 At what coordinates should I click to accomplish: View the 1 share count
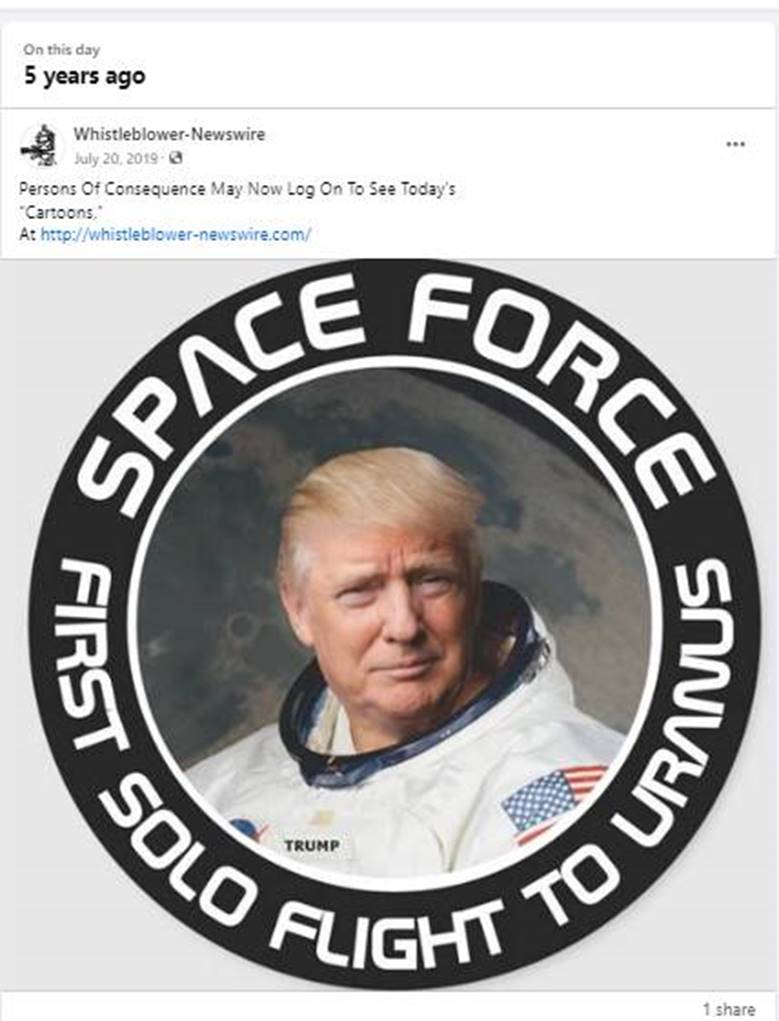(729, 1009)
